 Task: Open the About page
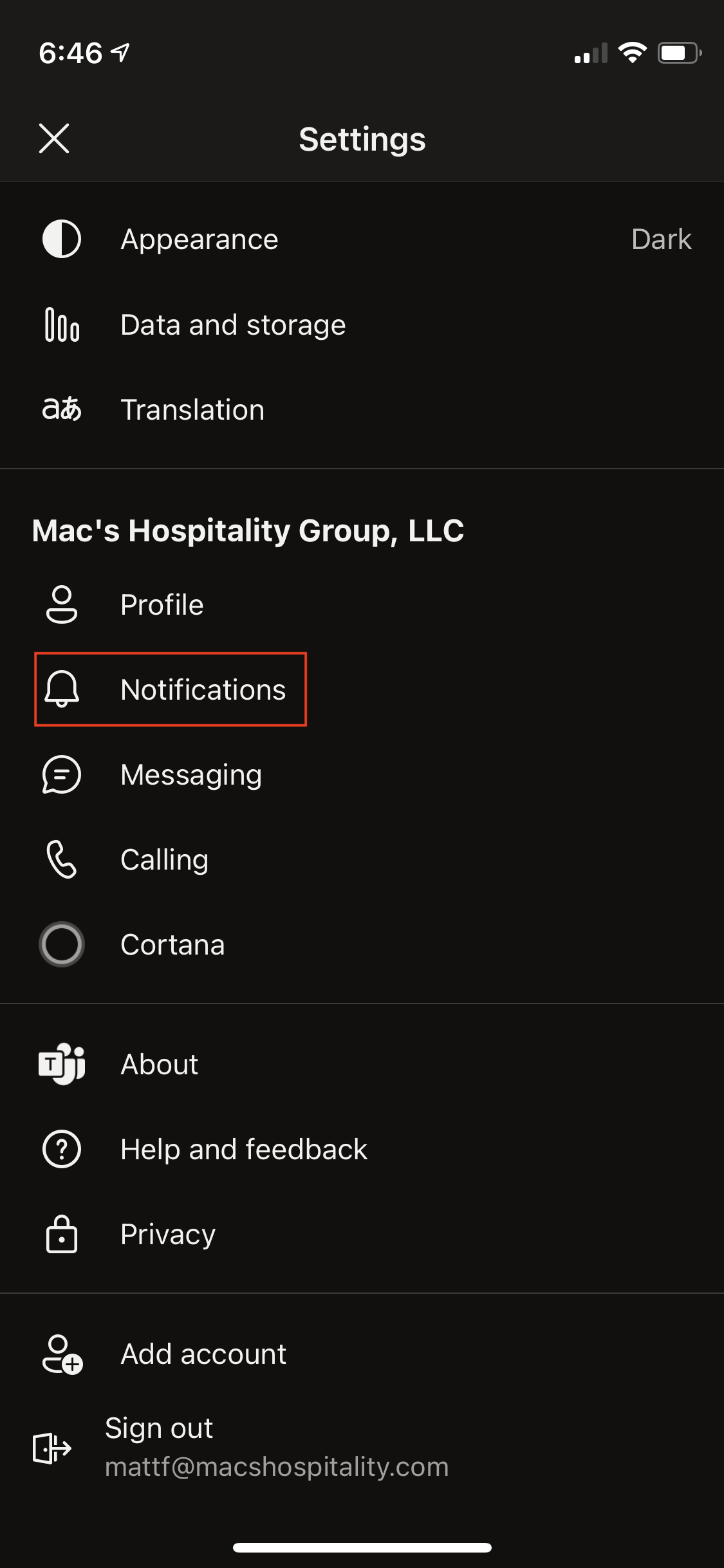[362, 1064]
